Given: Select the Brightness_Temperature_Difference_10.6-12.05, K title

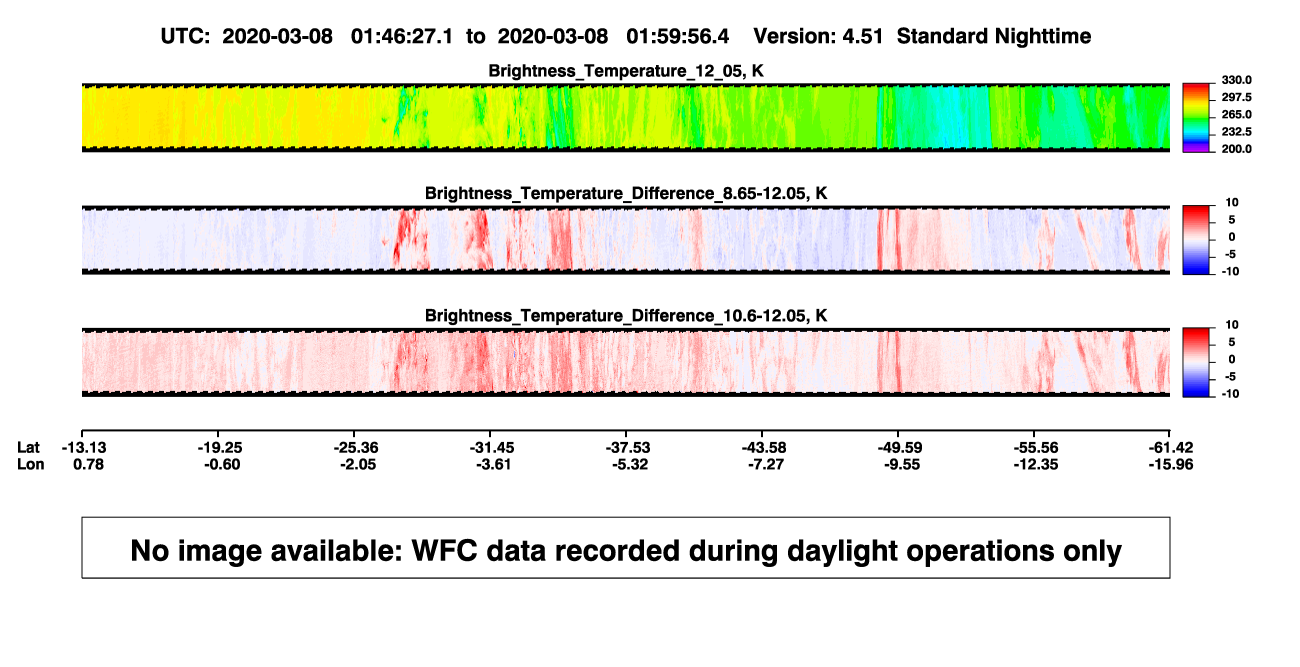Looking at the screenshot, I should point(626,316).
